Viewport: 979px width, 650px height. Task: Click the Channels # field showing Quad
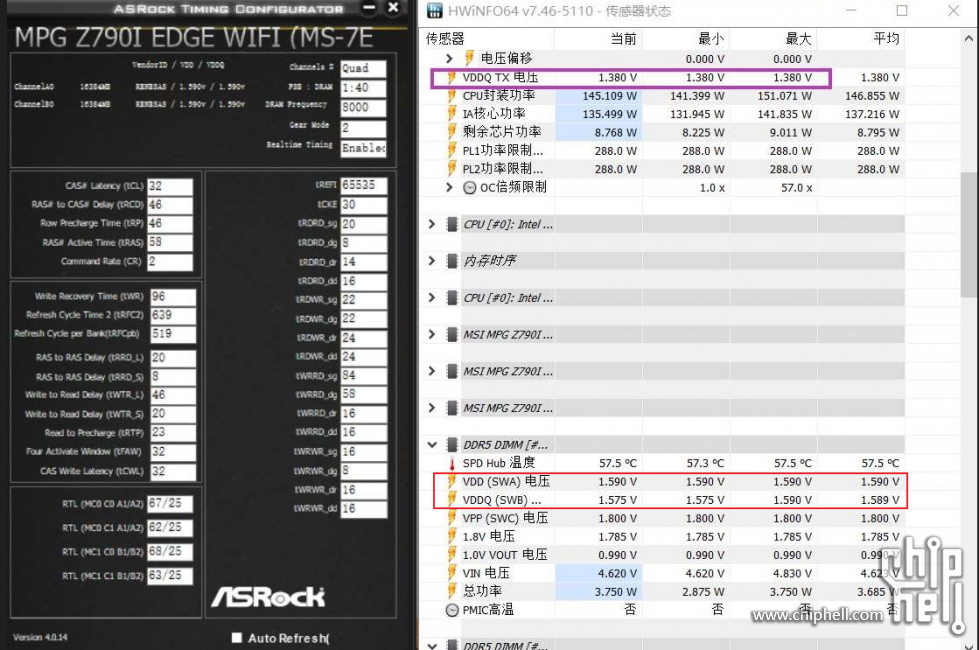click(x=363, y=68)
